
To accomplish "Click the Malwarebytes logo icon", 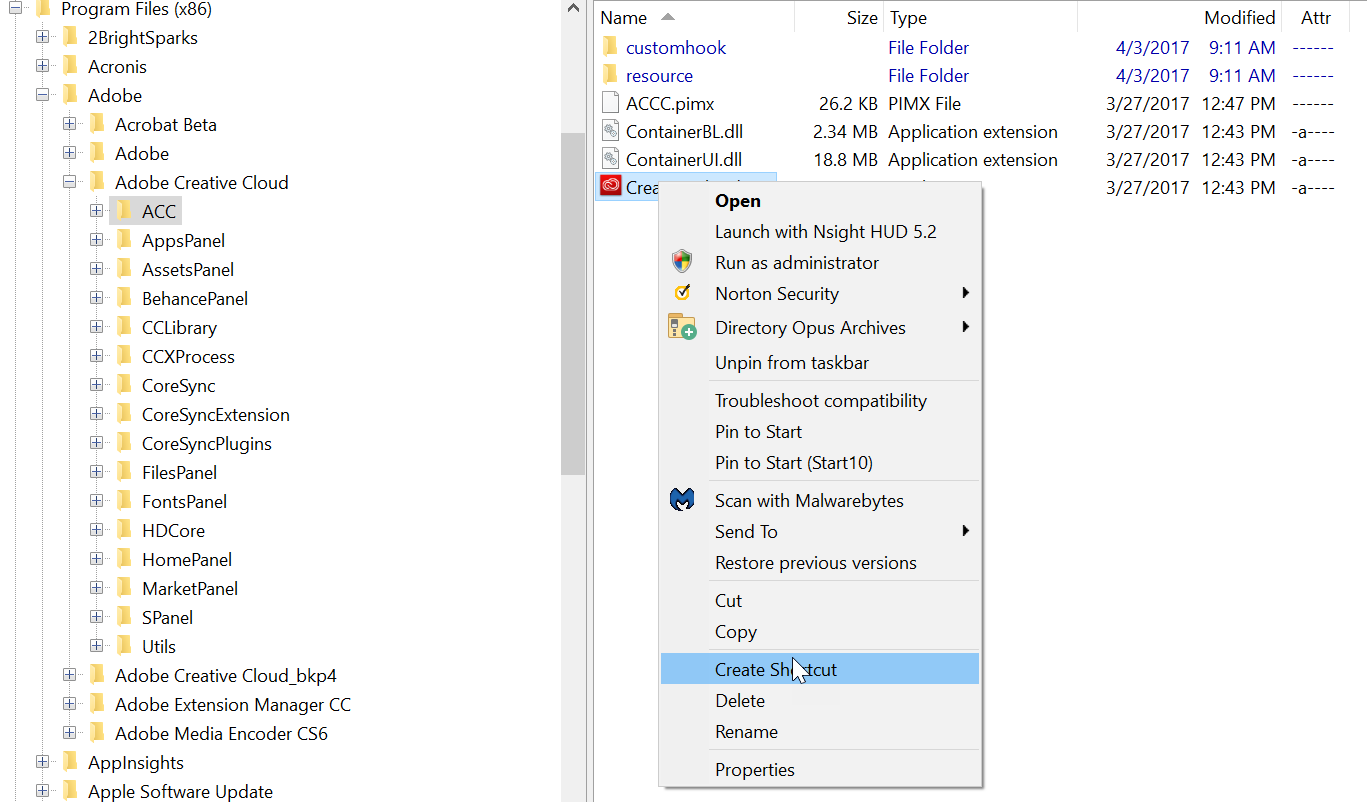I will 682,500.
